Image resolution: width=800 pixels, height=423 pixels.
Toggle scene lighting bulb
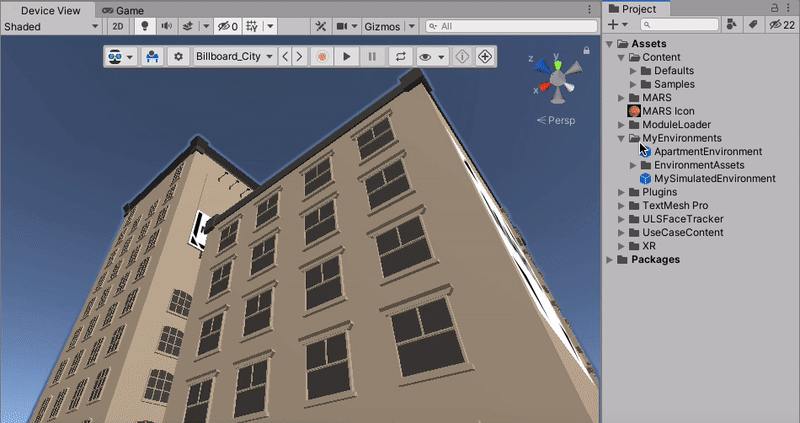(144, 26)
